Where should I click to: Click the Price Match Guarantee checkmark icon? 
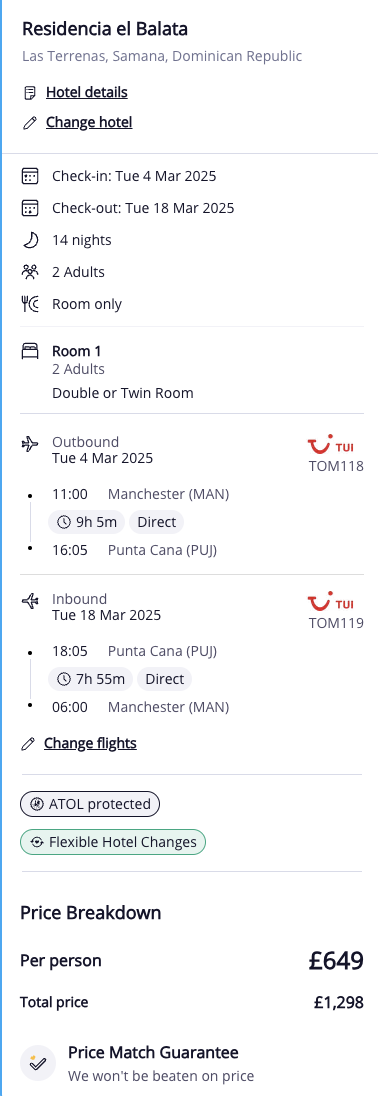[x=37, y=1064]
